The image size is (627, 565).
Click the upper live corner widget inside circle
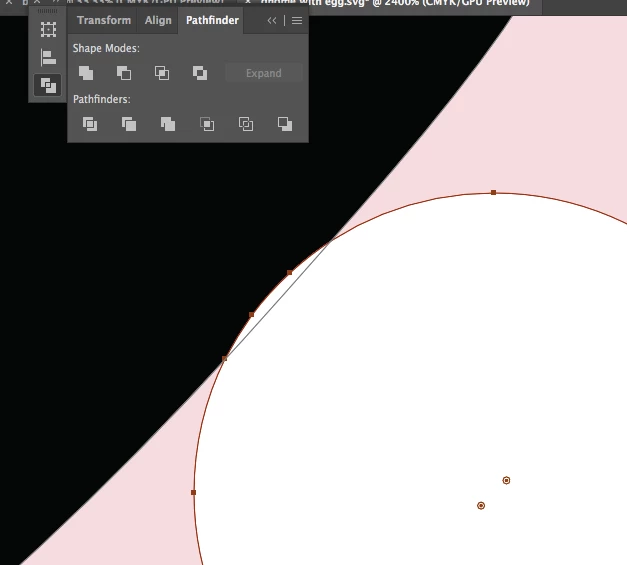pos(506,480)
